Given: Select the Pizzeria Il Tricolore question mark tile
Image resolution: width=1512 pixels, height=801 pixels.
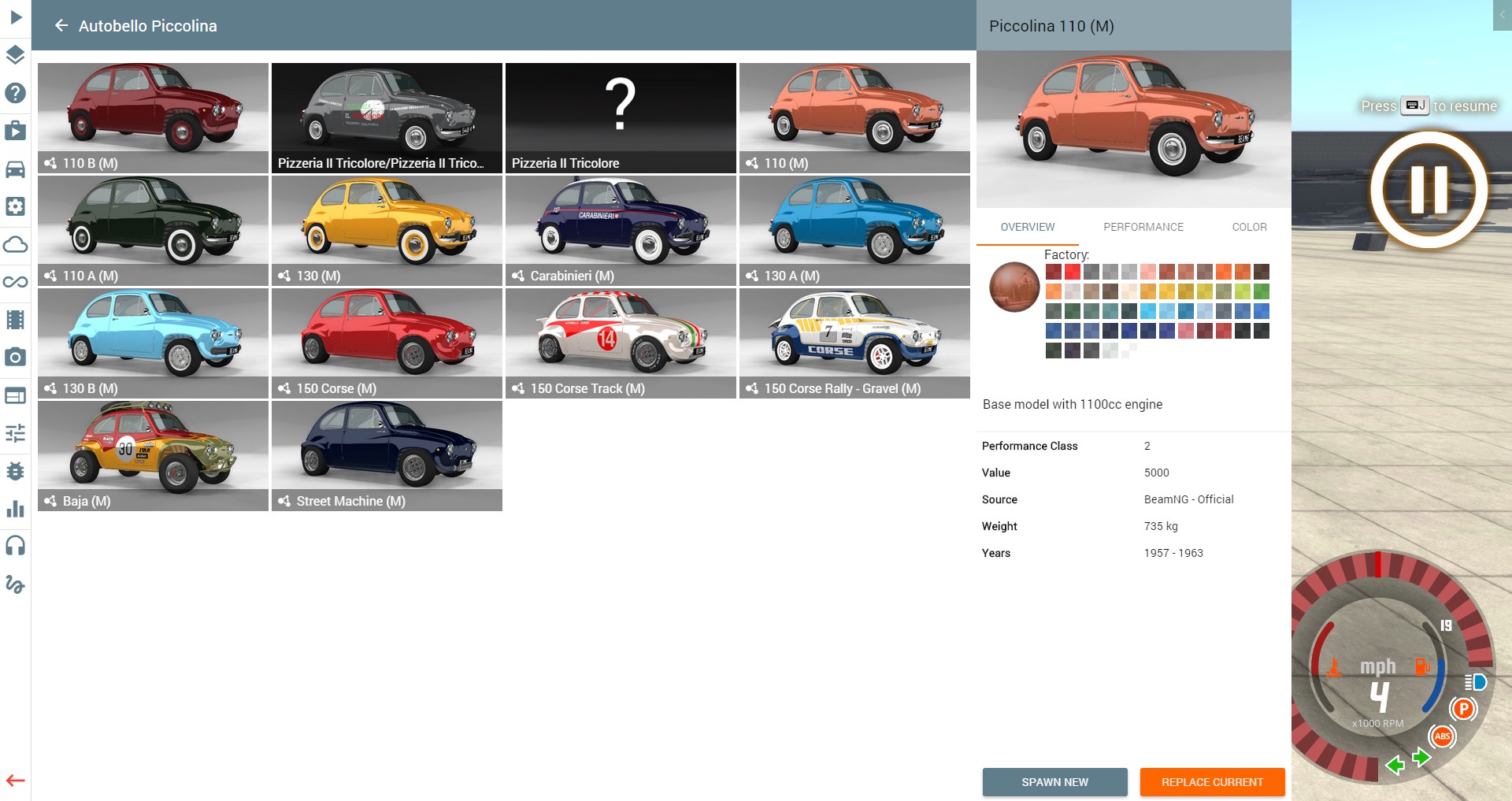Looking at the screenshot, I should coord(621,118).
